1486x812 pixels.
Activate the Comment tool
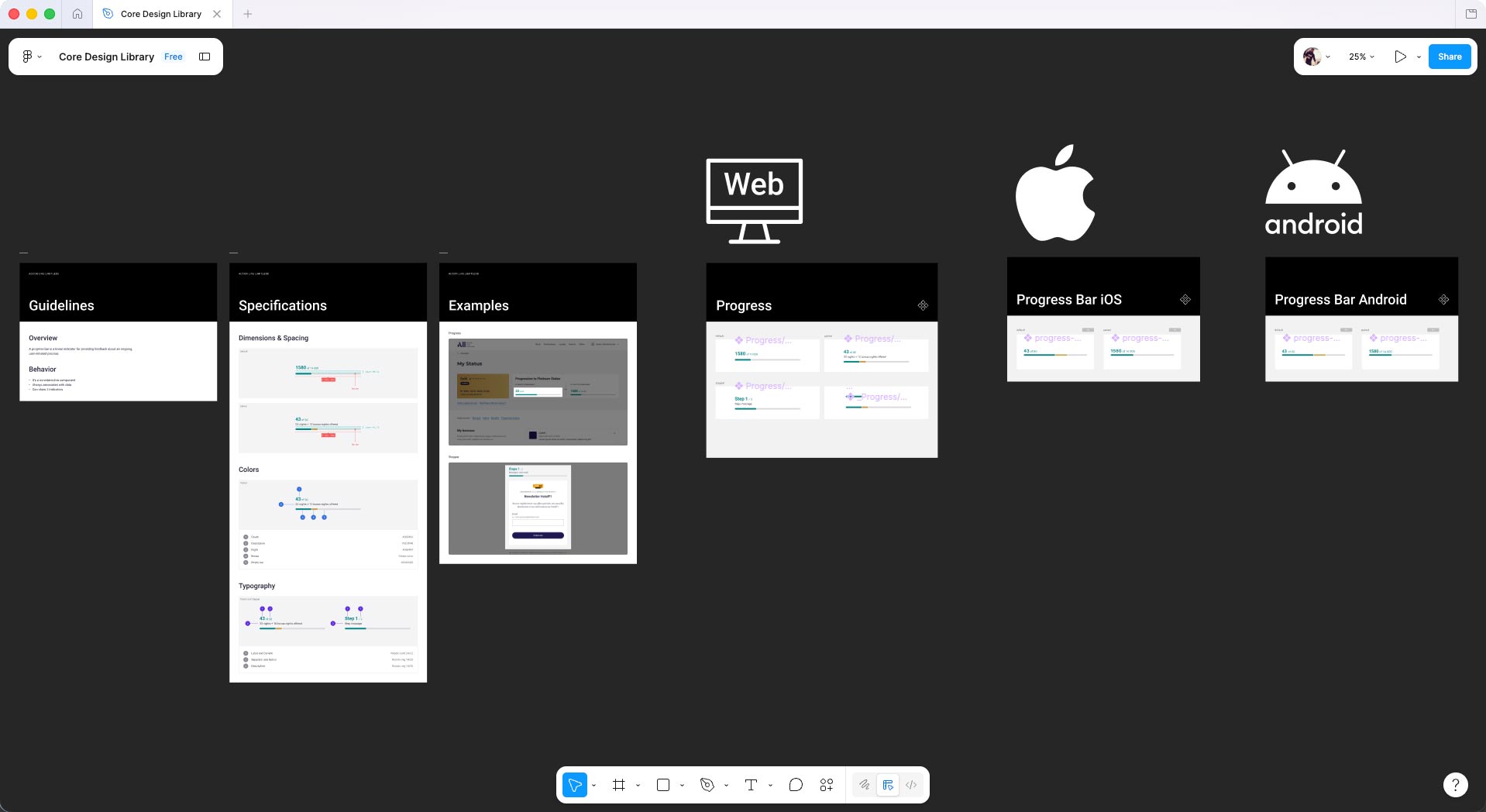(796, 785)
